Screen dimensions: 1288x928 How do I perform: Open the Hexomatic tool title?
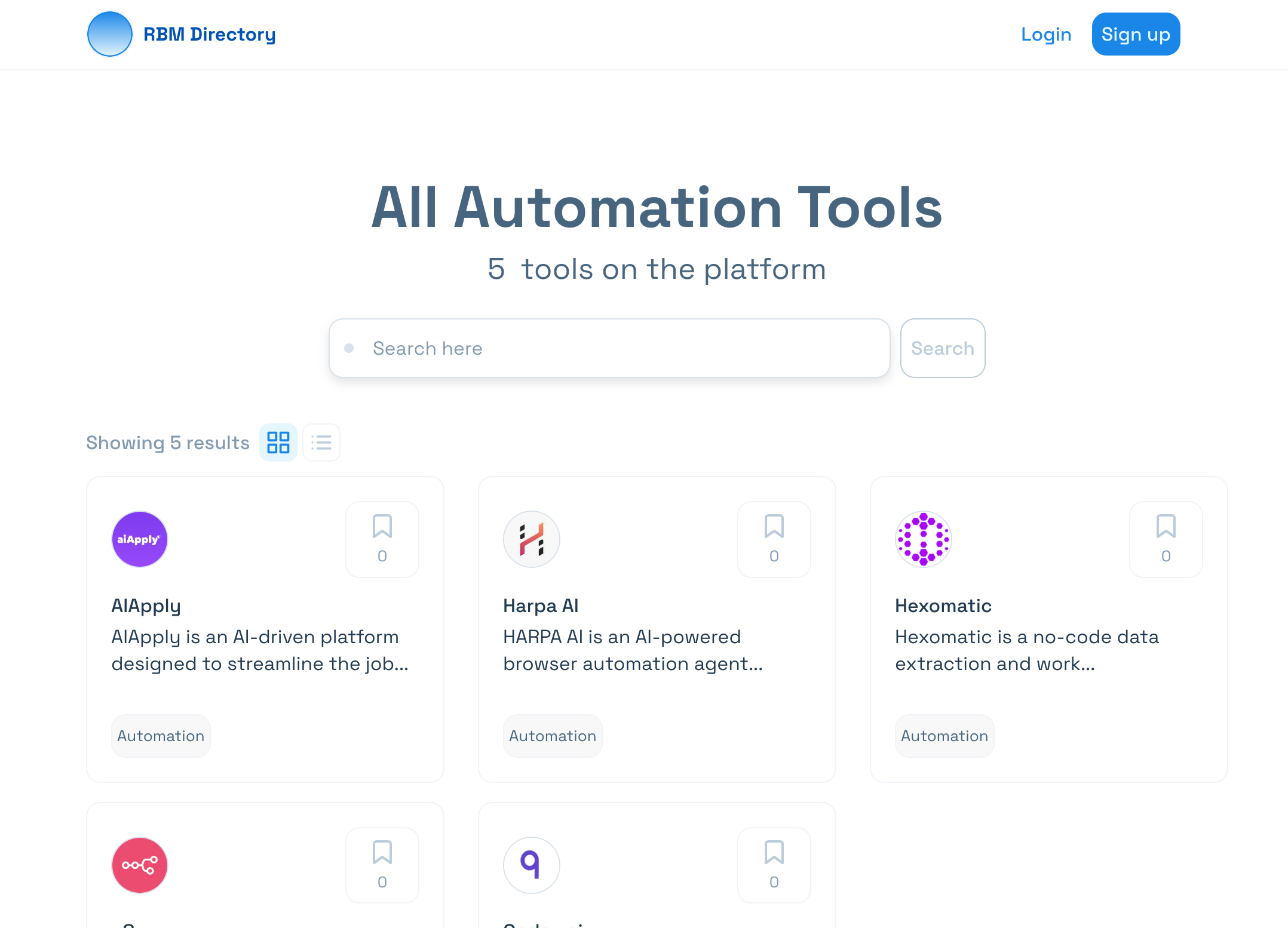tap(943, 606)
